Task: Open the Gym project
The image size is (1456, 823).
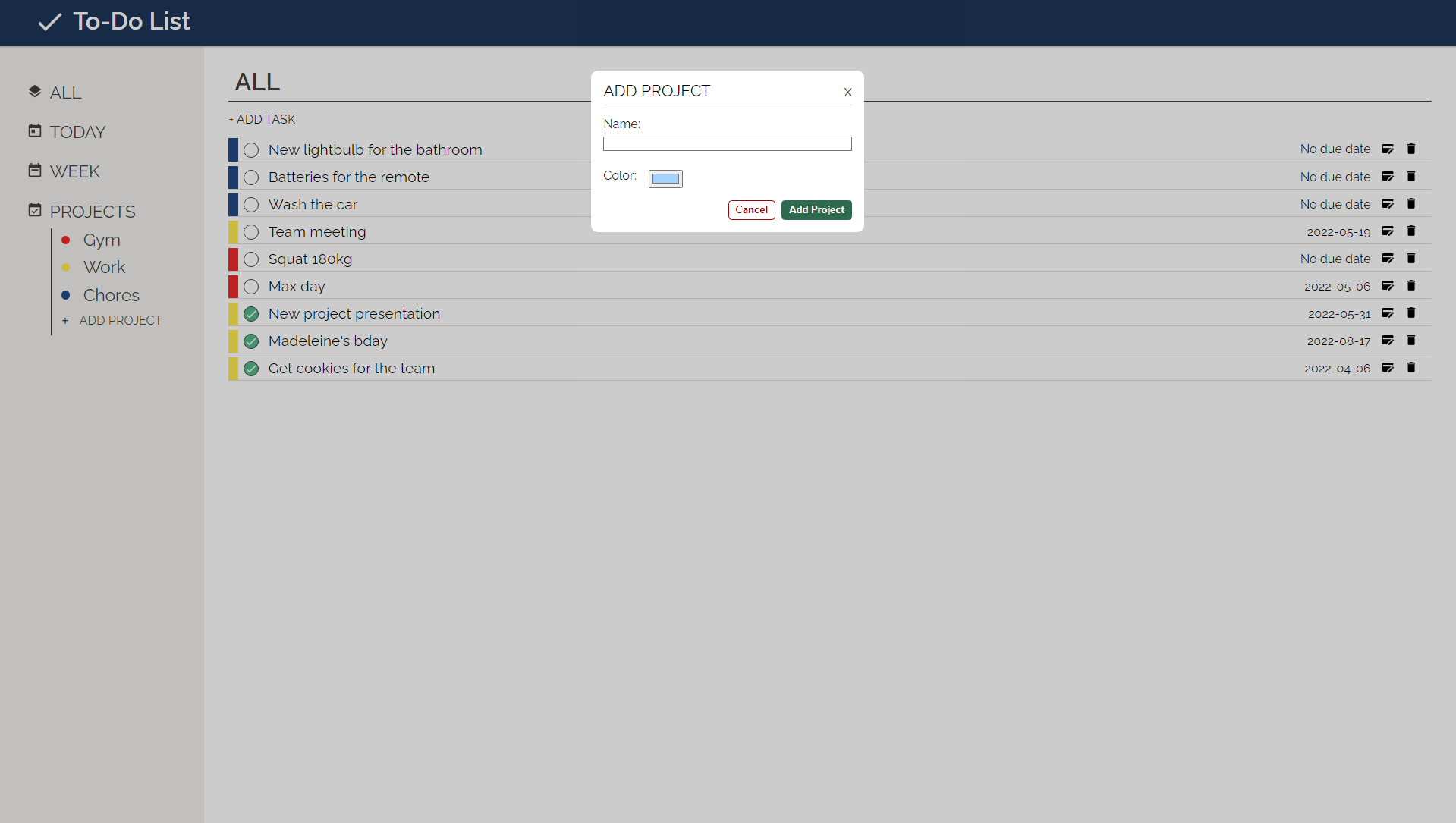Action: tap(102, 240)
